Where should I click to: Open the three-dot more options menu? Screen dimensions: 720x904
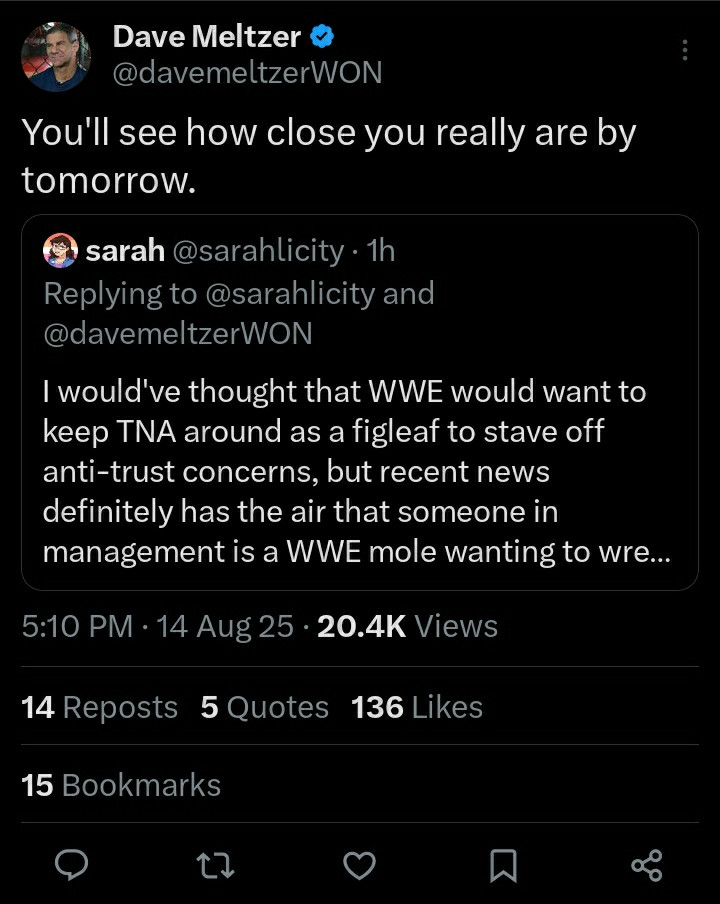click(685, 51)
